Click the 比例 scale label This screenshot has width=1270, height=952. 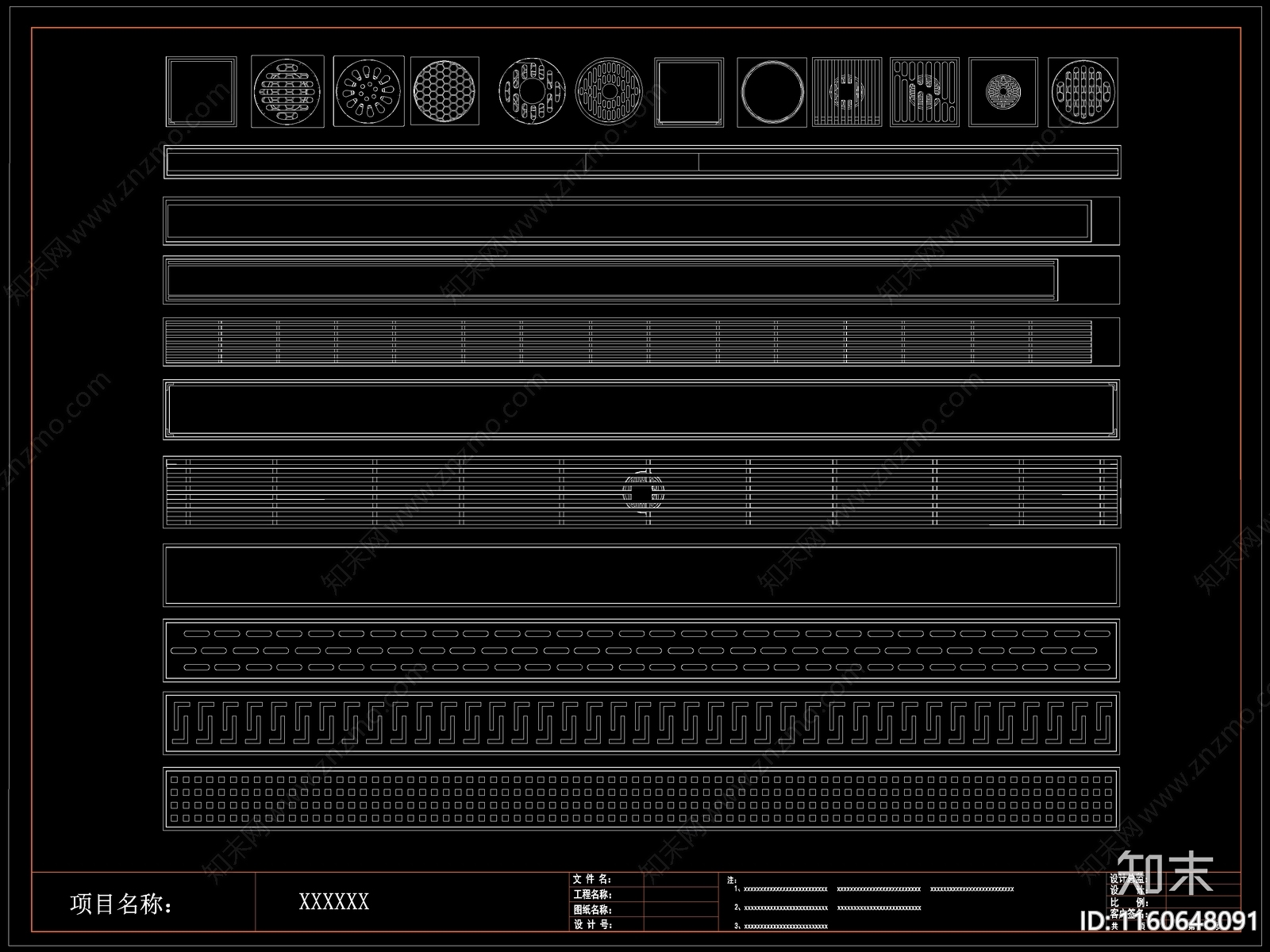(x=1130, y=903)
